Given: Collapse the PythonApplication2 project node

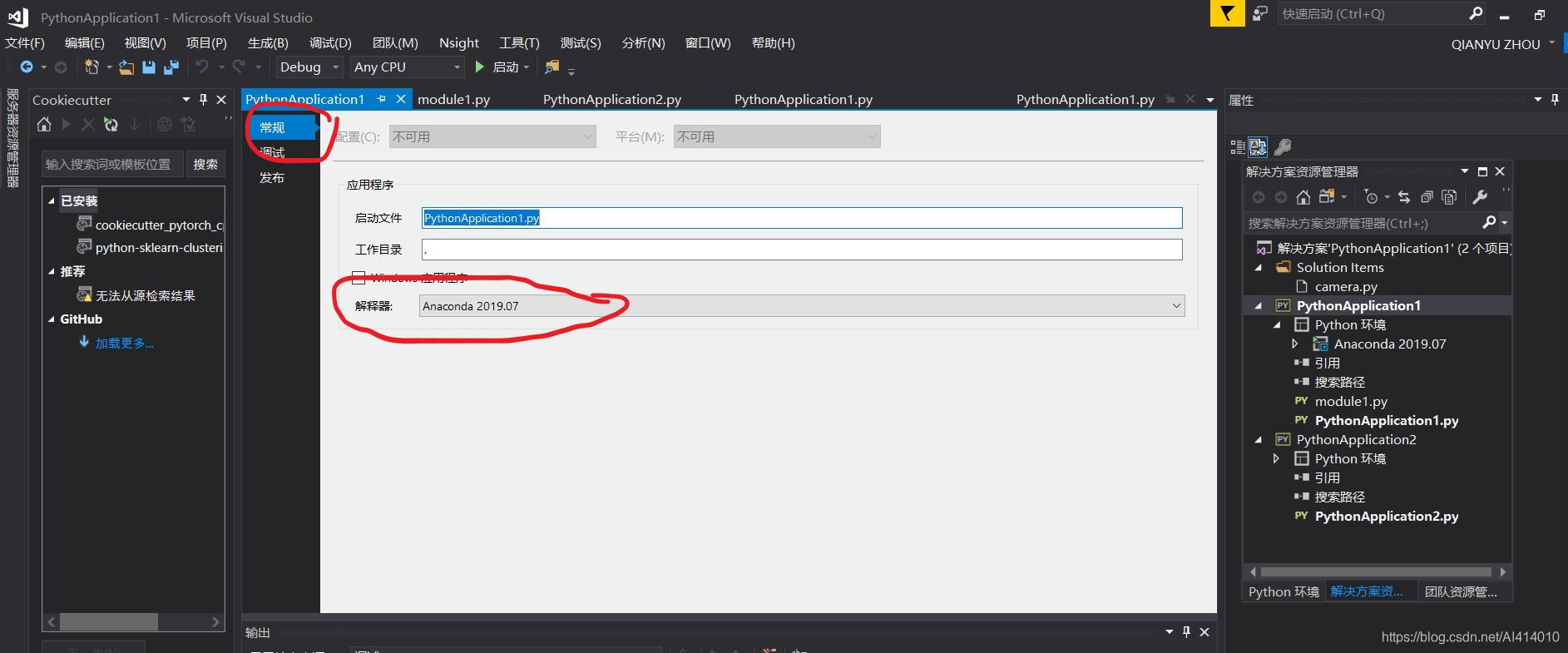Looking at the screenshot, I should (1259, 439).
